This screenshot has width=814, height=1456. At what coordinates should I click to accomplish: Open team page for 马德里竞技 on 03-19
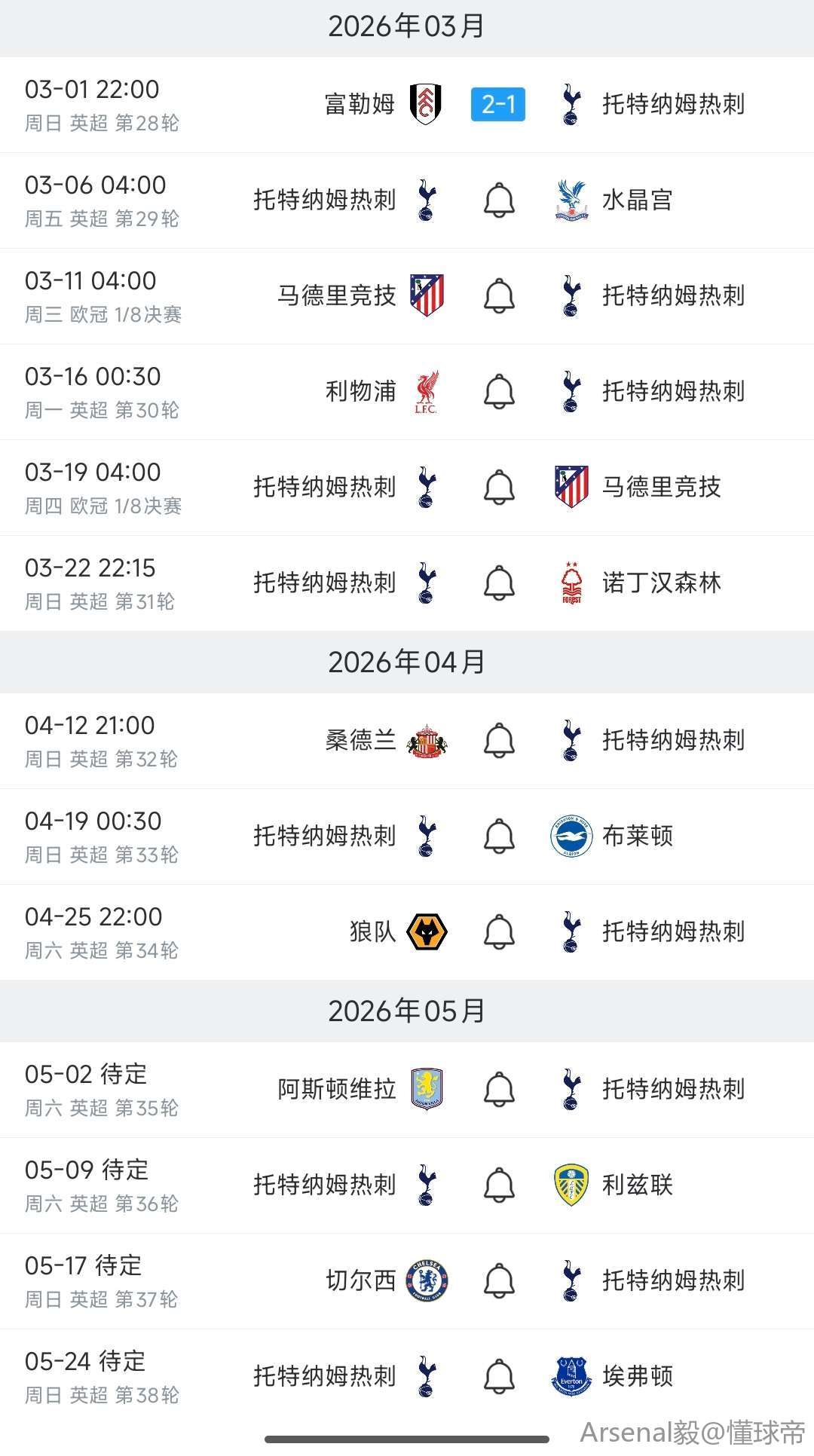pyautogui.click(x=661, y=487)
